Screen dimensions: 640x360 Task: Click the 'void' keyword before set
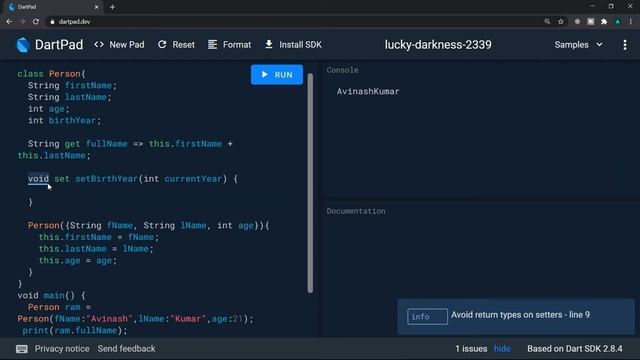point(38,179)
